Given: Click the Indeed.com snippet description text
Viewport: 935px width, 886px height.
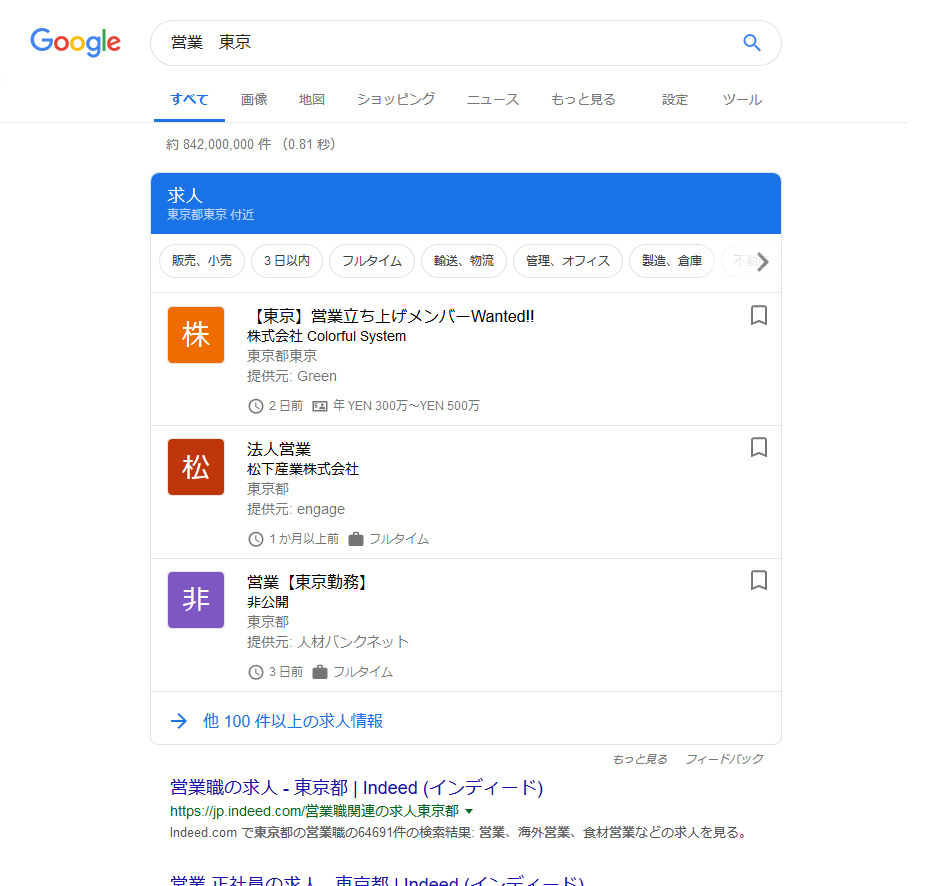Looking at the screenshot, I should [459, 832].
